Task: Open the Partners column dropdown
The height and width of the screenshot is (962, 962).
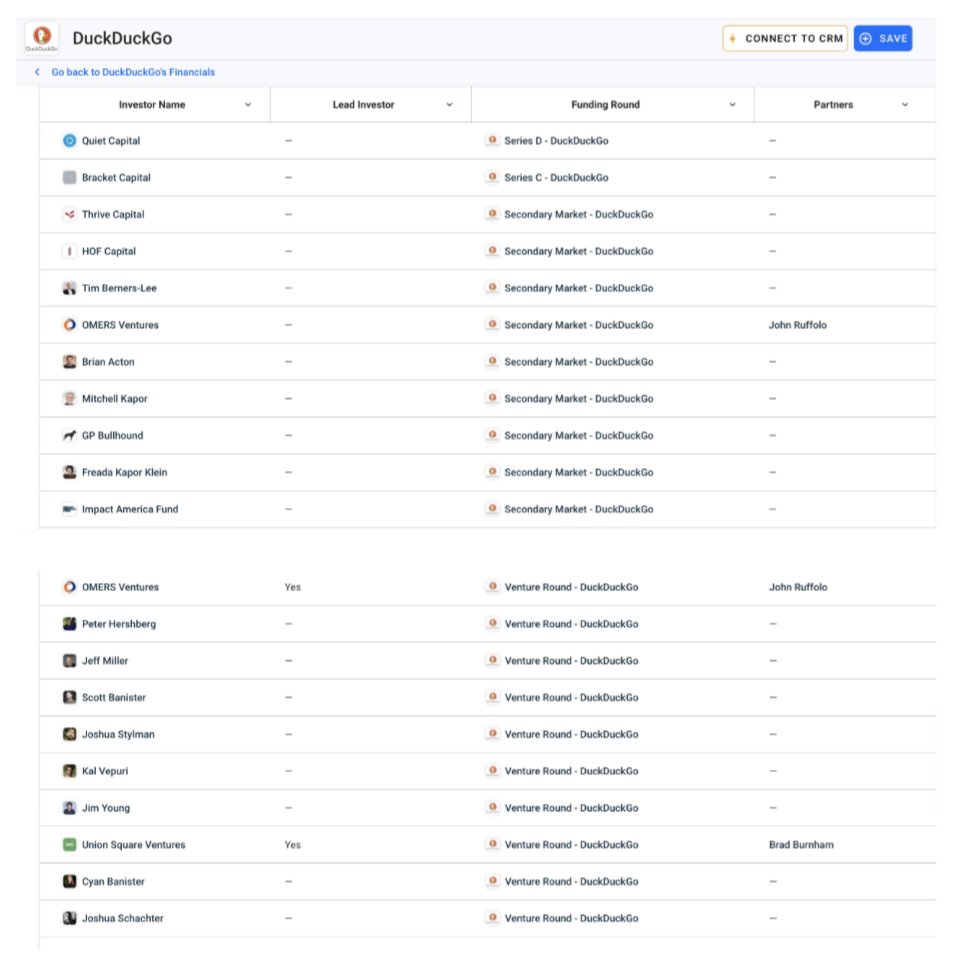Action: click(905, 105)
